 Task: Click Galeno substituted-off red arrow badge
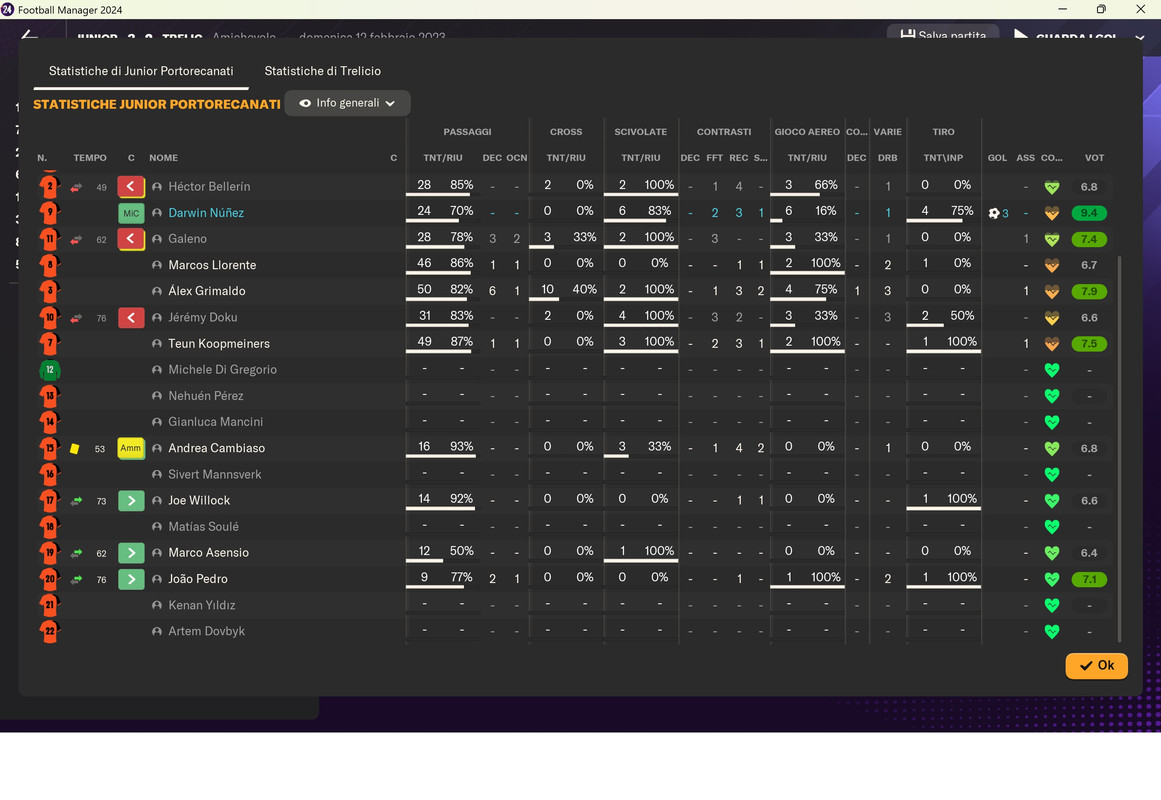(x=131, y=239)
